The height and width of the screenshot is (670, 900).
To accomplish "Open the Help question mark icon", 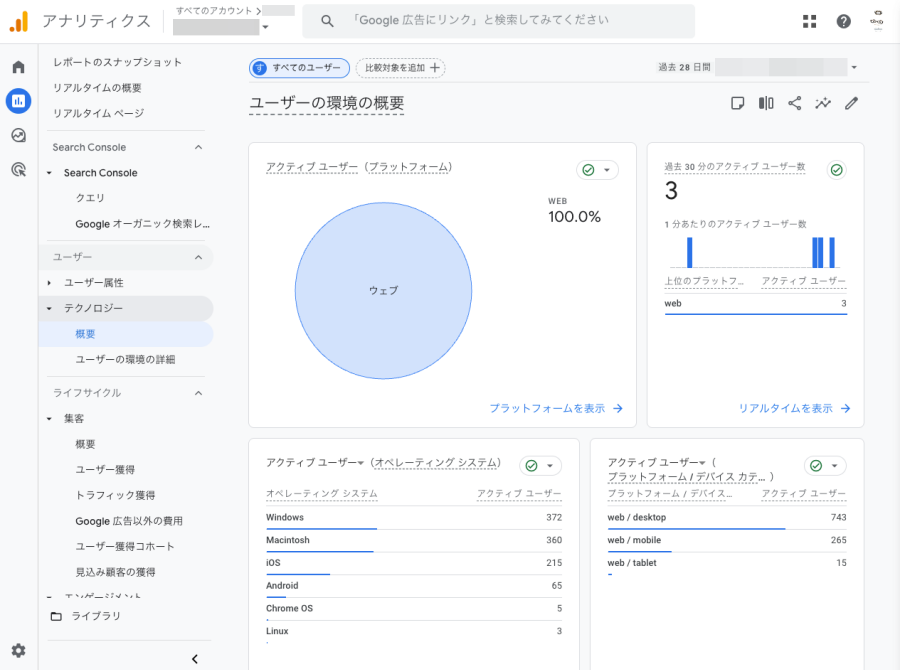I will (843, 21).
